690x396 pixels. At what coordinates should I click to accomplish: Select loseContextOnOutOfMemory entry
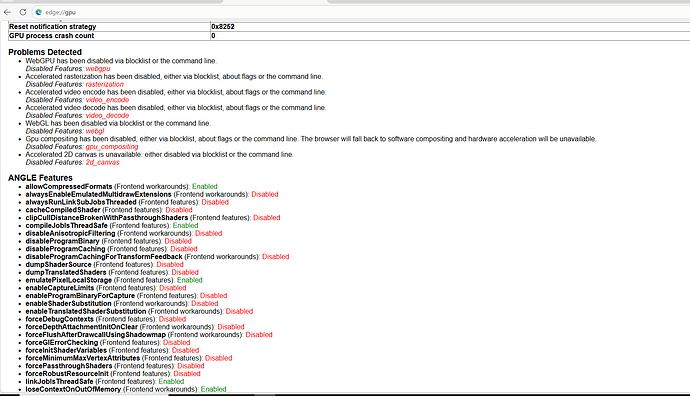[x=126, y=389]
